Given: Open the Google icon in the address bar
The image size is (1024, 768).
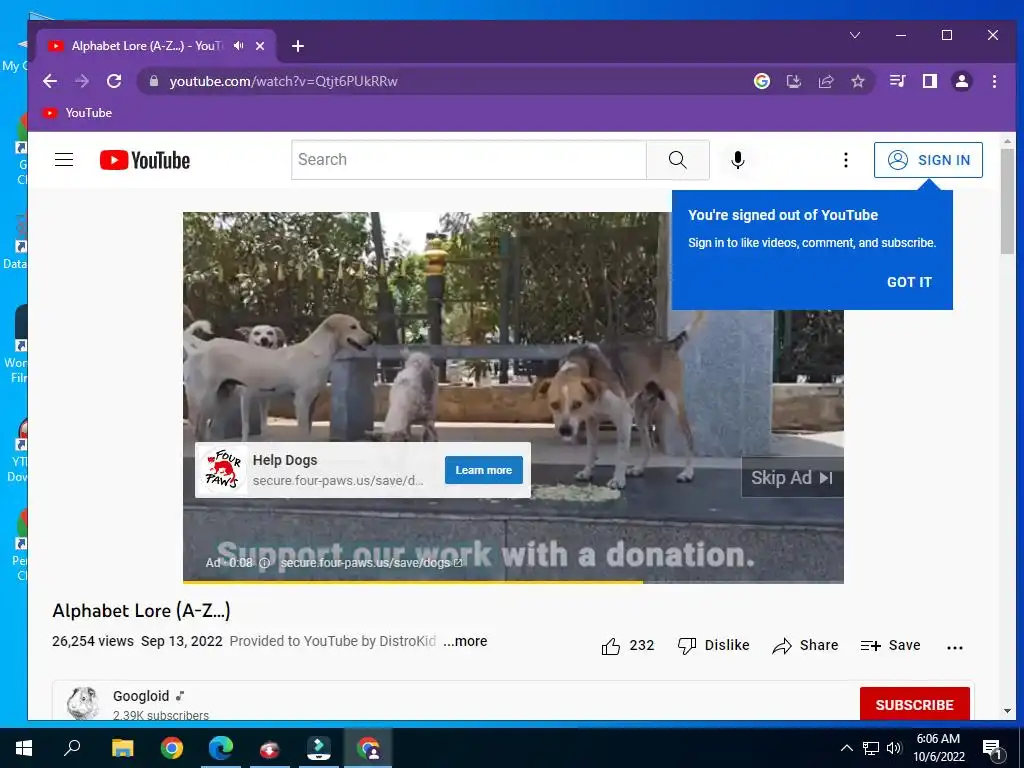Looking at the screenshot, I should coord(761,81).
